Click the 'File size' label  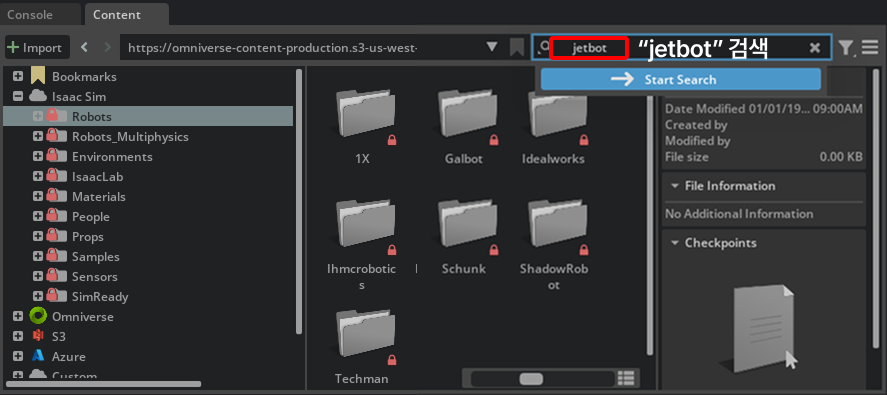pyautogui.click(x=686, y=157)
